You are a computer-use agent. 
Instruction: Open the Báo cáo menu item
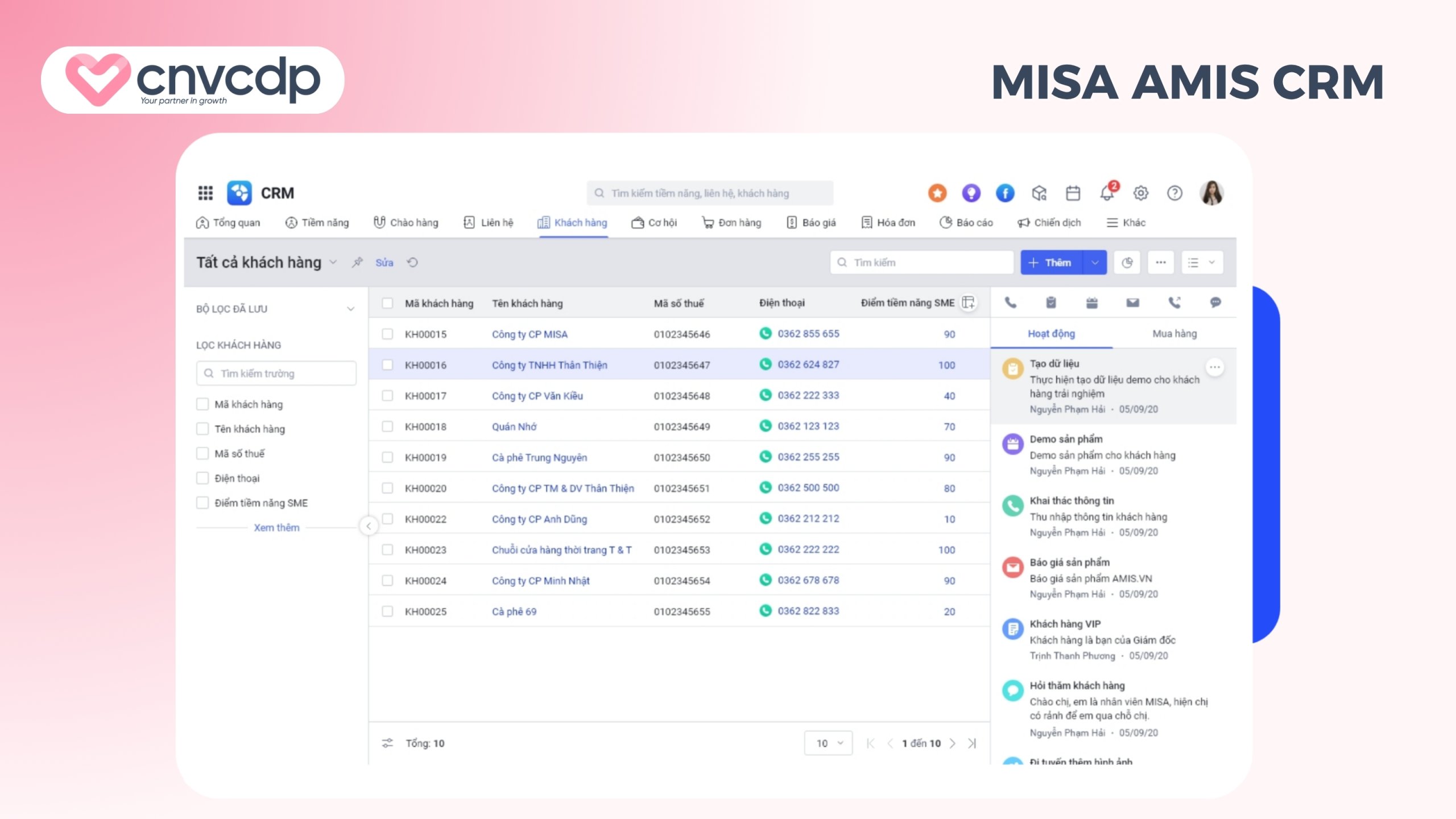(965, 222)
